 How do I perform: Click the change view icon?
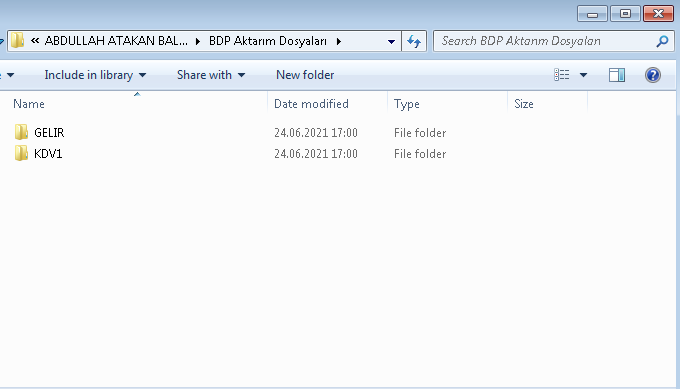tap(562, 75)
